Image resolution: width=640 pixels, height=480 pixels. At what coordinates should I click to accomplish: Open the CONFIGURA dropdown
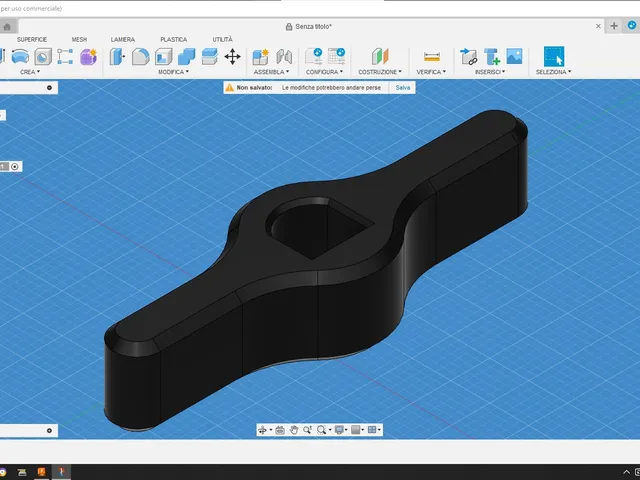point(324,72)
